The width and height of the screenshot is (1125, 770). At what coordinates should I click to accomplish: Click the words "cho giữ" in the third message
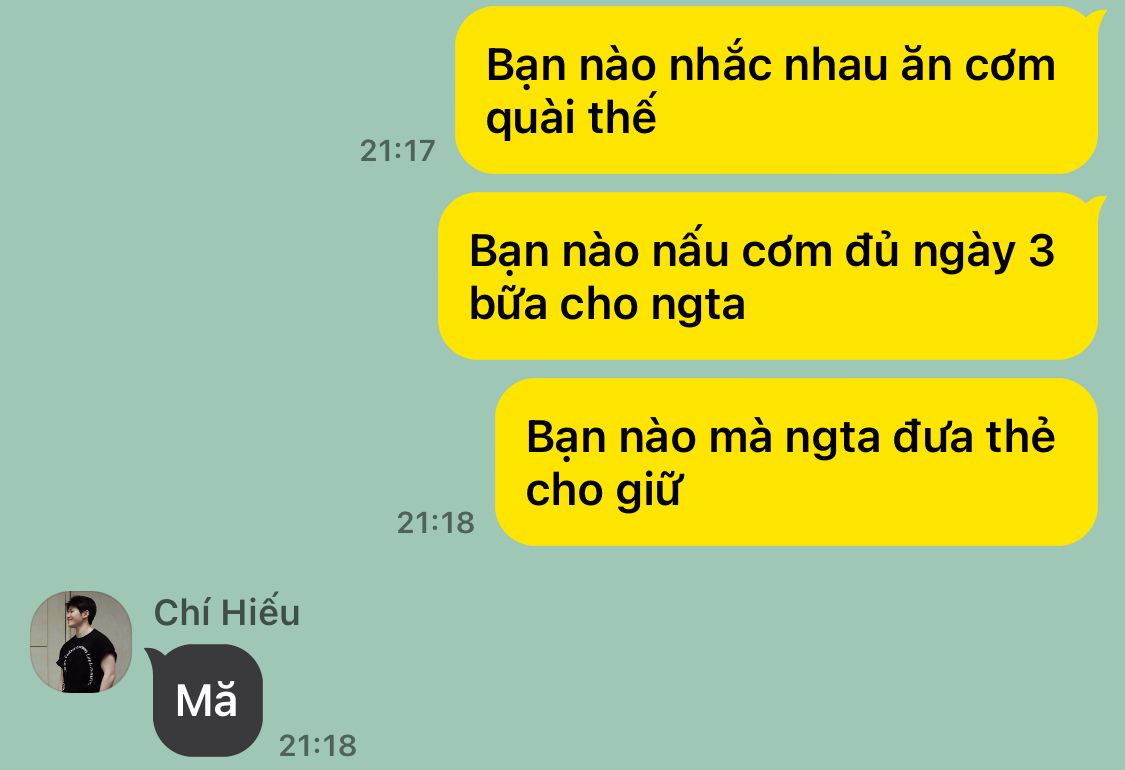603,490
